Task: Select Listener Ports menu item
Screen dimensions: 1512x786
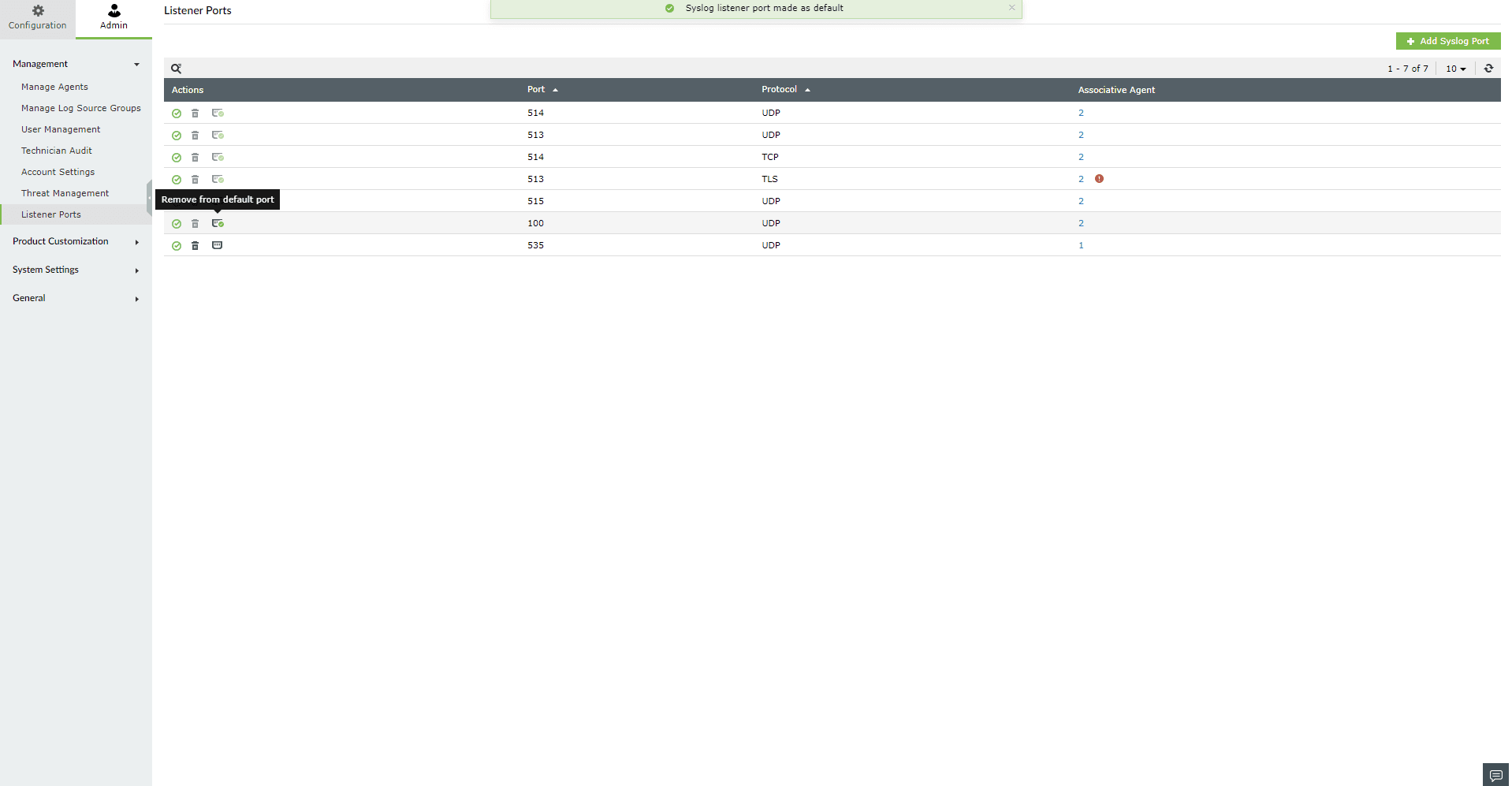Action: tap(50, 214)
